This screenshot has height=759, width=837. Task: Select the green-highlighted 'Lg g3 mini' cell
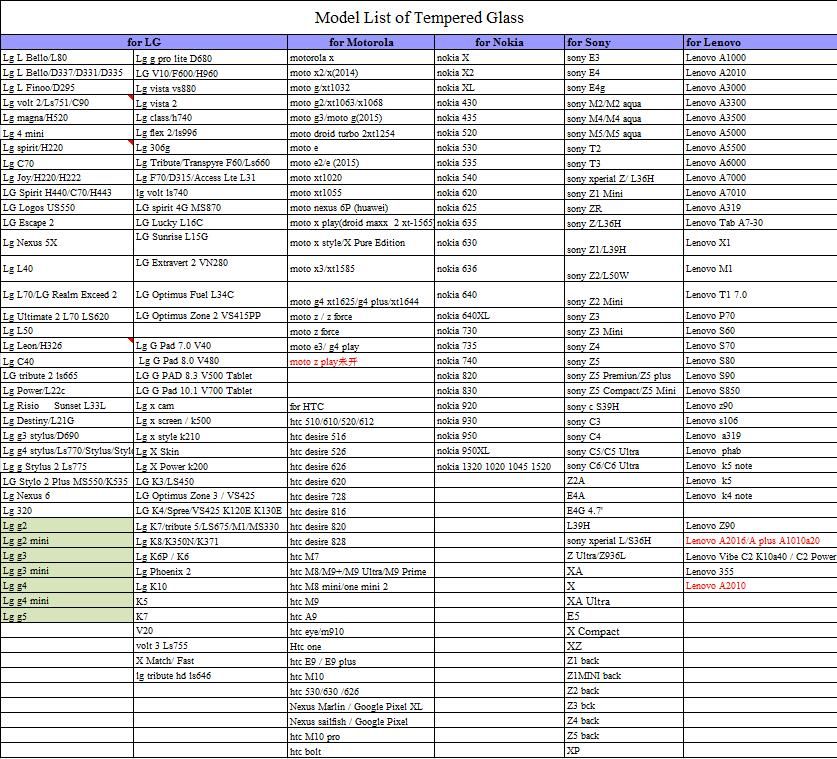[x=67, y=571]
